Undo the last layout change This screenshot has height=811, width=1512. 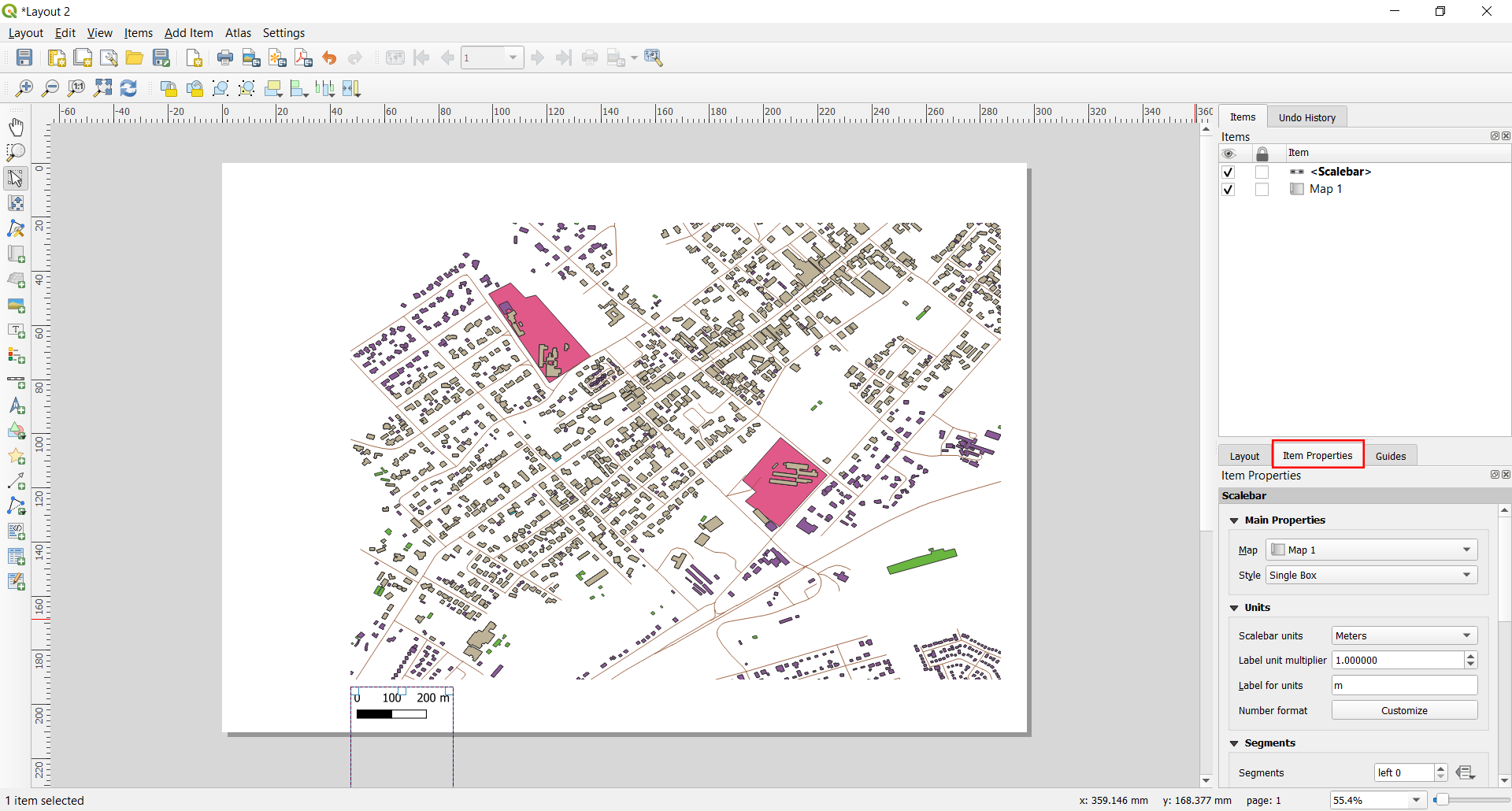click(x=329, y=57)
